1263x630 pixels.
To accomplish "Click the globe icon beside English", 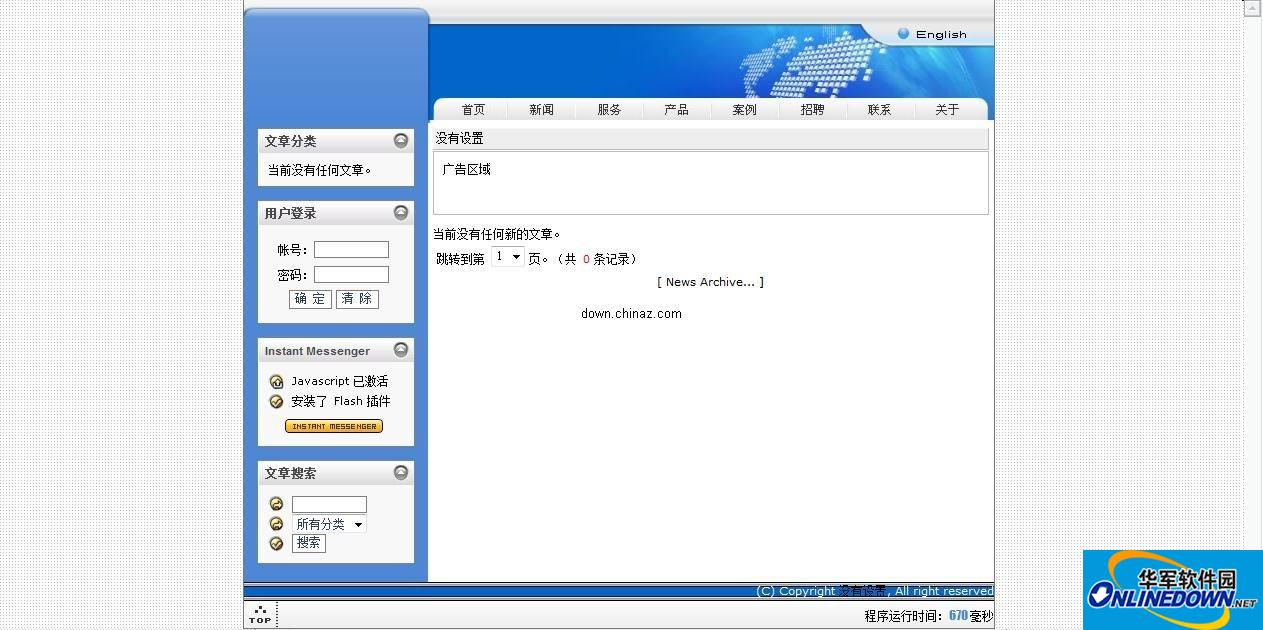I will click(x=903, y=33).
